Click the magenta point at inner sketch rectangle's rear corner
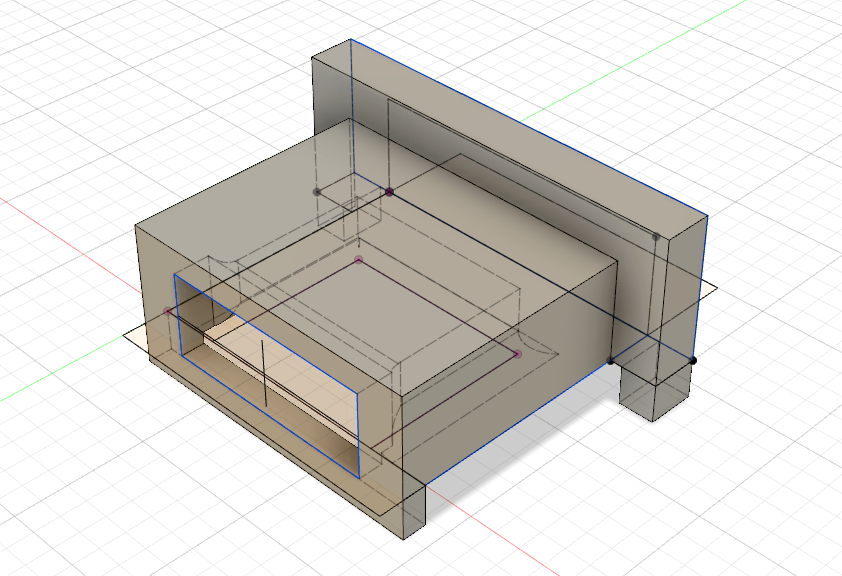 359,260
